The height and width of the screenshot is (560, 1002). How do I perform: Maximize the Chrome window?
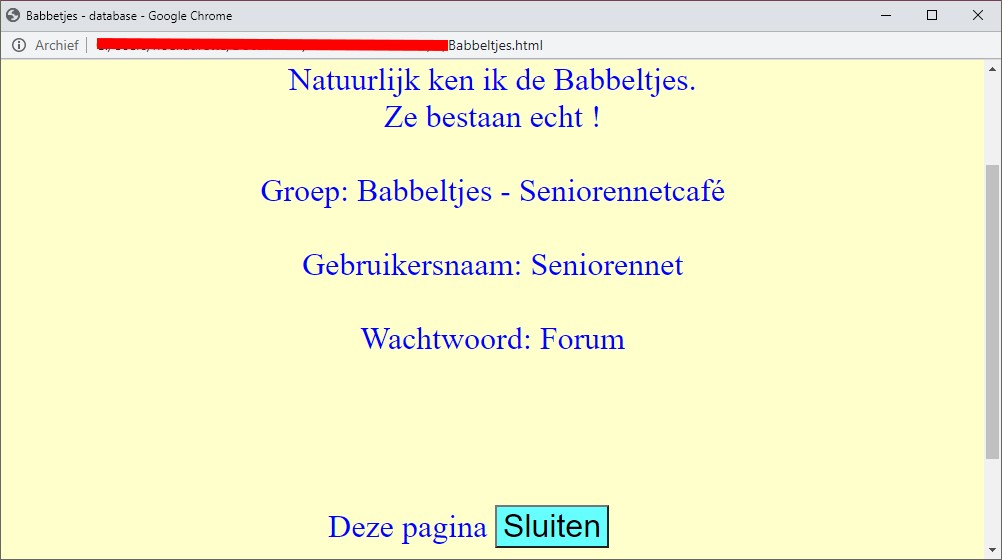pos(932,15)
